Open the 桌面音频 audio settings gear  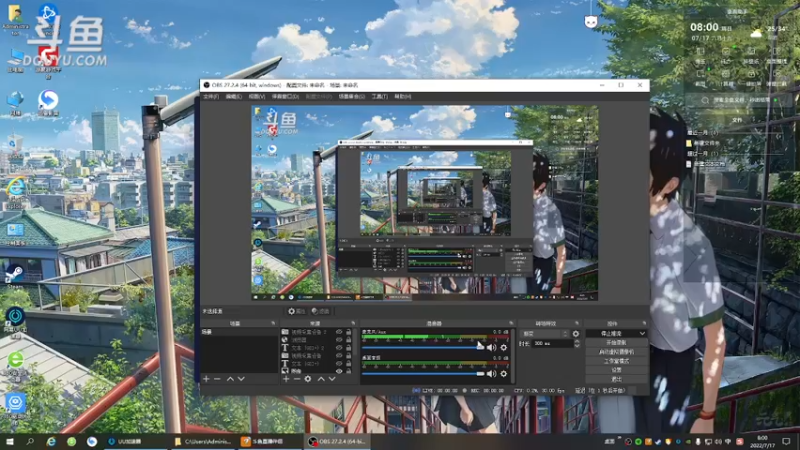pyautogui.click(x=504, y=374)
